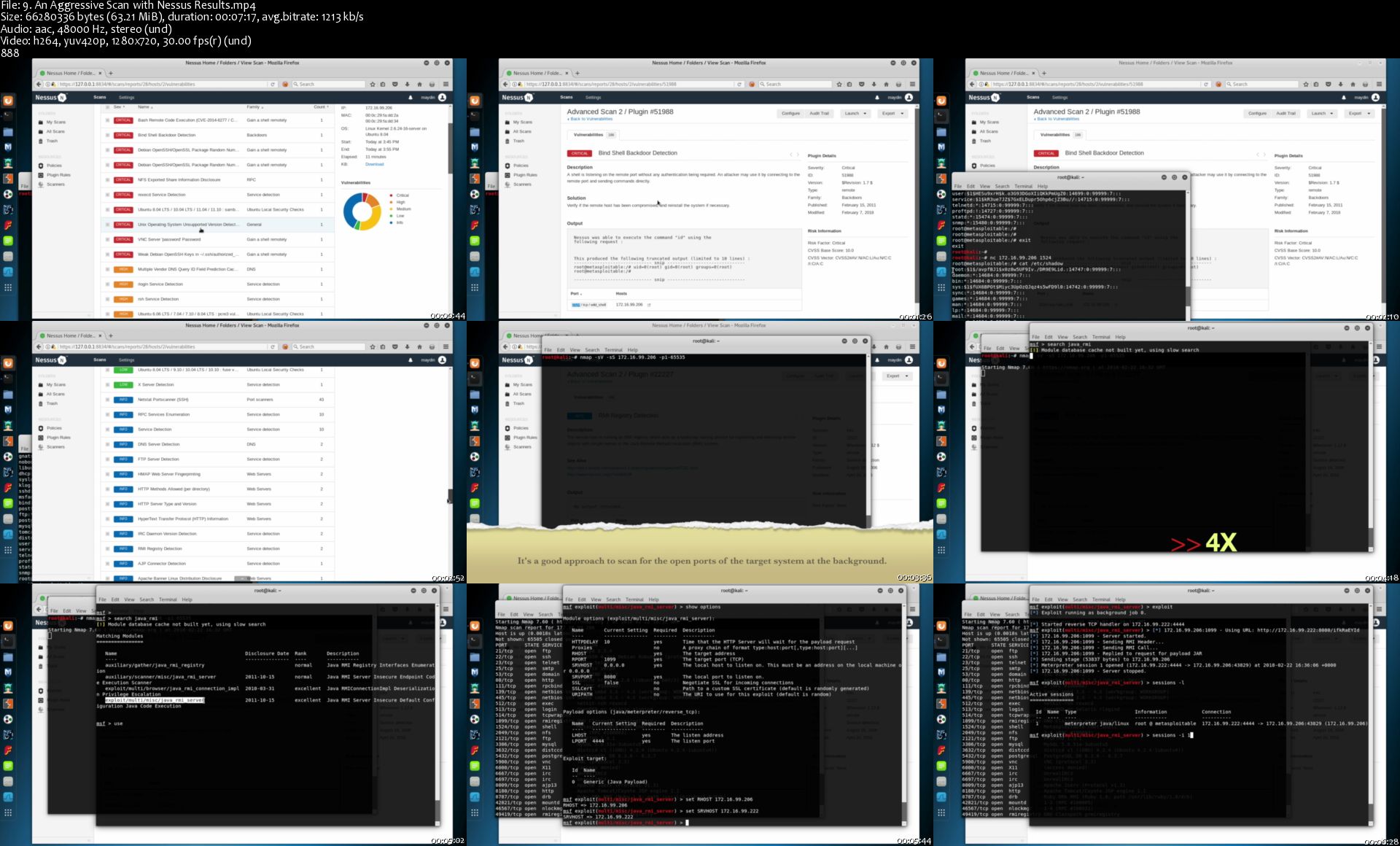Click the Configure button in 00:01:26 frame
Image resolution: width=1400 pixels, height=846 pixels.
(x=790, y=114)
